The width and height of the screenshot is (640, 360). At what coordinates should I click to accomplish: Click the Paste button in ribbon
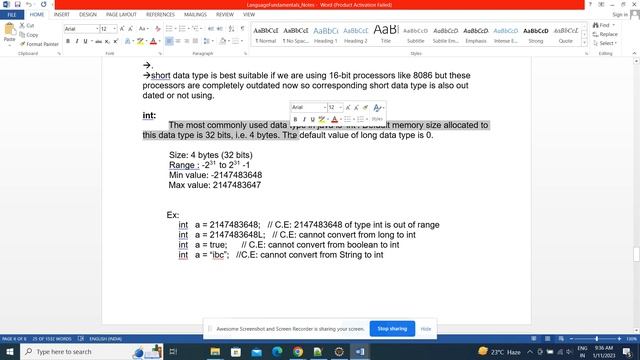tap(9, 33)
